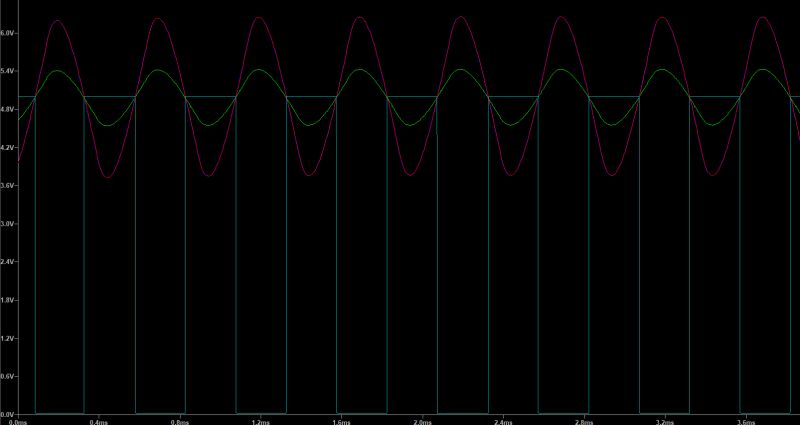
Task: Click the 2.4V voltage axis label
Action: (8, 262)
